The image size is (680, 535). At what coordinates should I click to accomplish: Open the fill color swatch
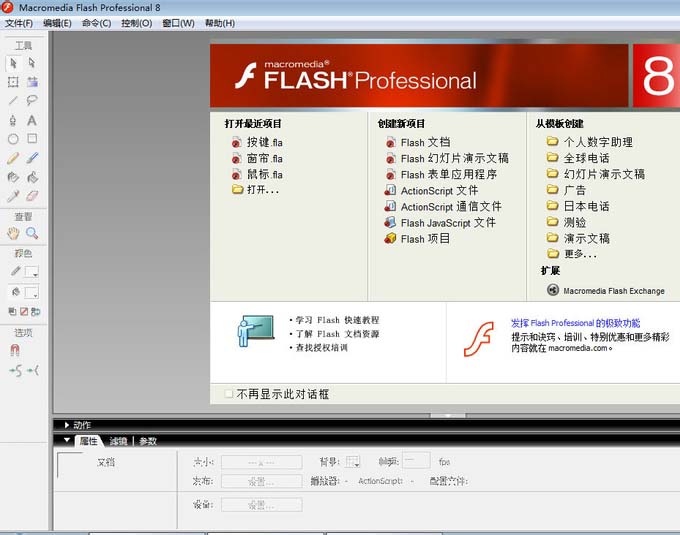click(31, 293)
